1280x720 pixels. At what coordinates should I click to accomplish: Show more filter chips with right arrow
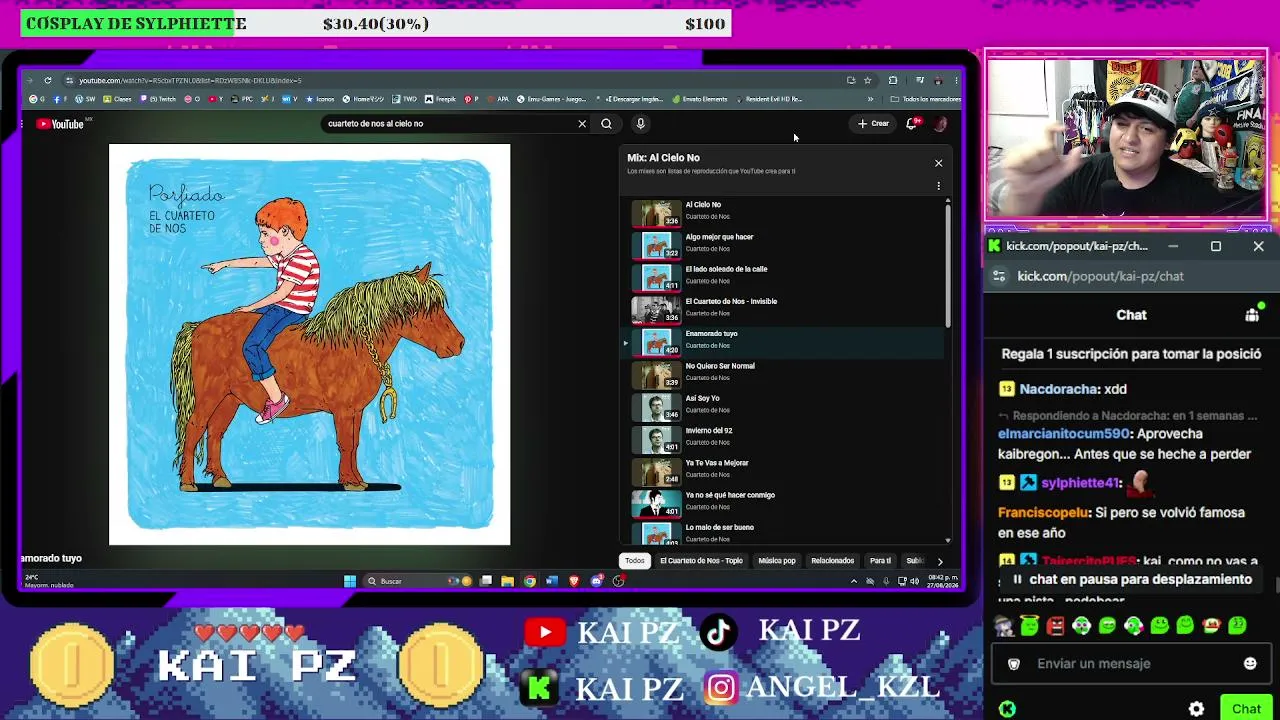pos(940,561)
